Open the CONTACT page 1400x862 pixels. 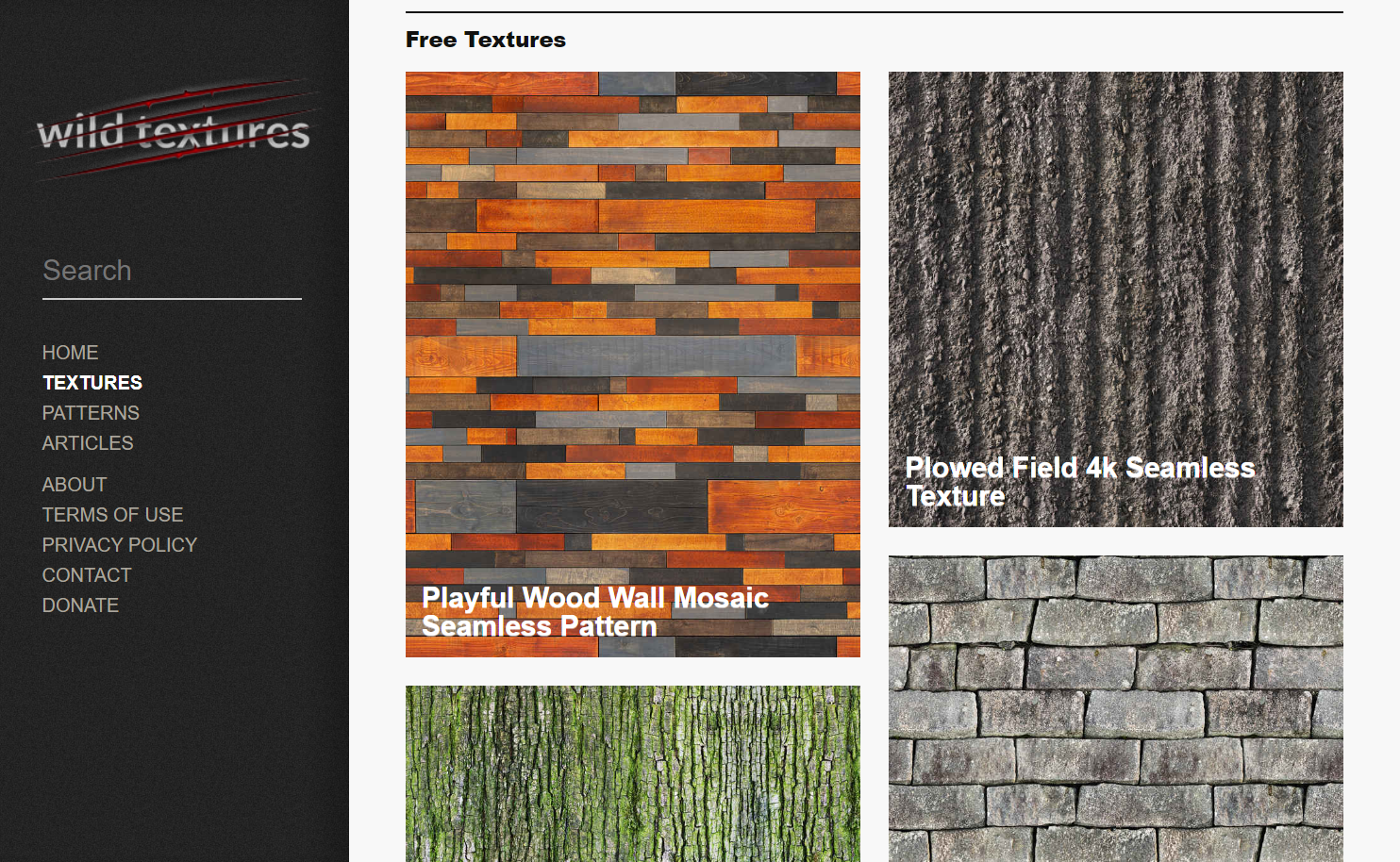tap(87, 575)
